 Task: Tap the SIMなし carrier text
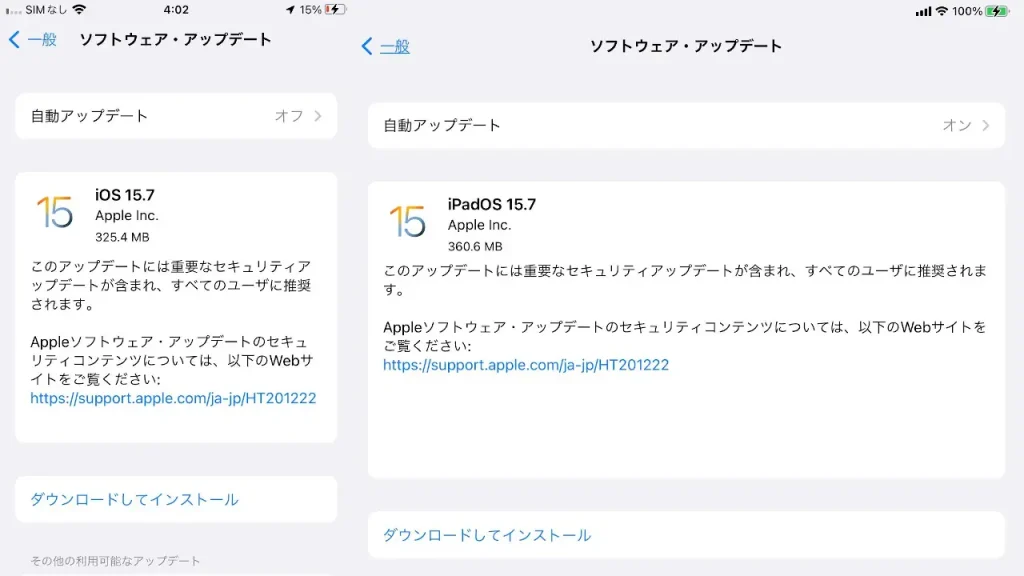46,10
